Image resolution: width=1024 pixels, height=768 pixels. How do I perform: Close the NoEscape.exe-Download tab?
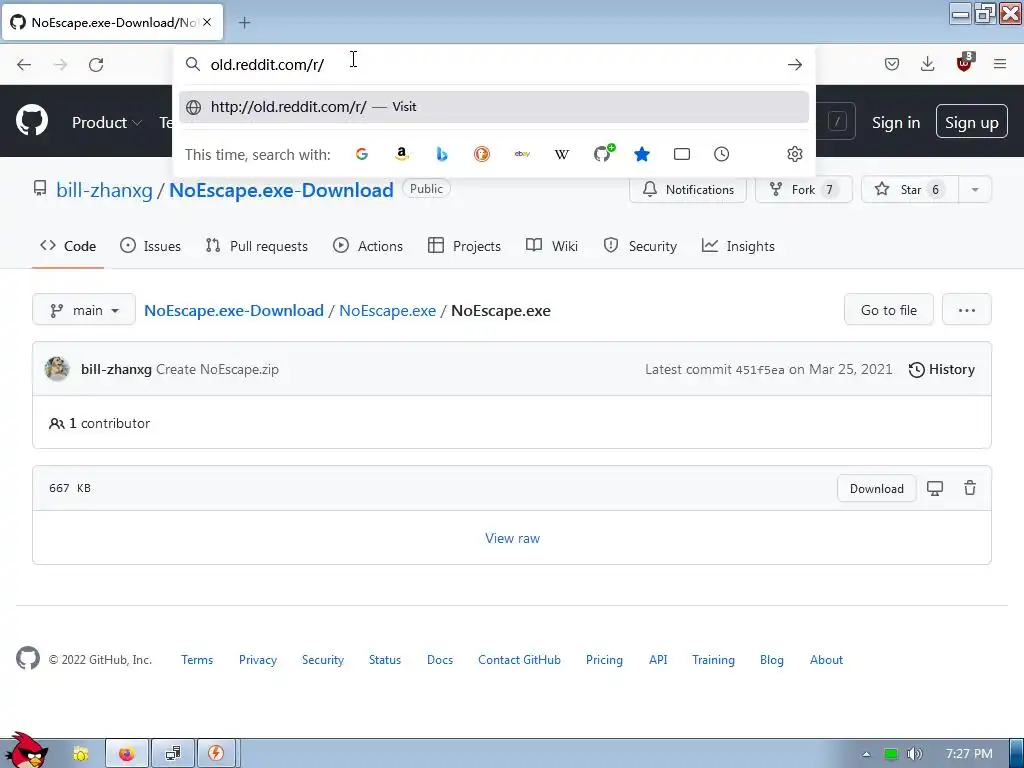(207, 22)
